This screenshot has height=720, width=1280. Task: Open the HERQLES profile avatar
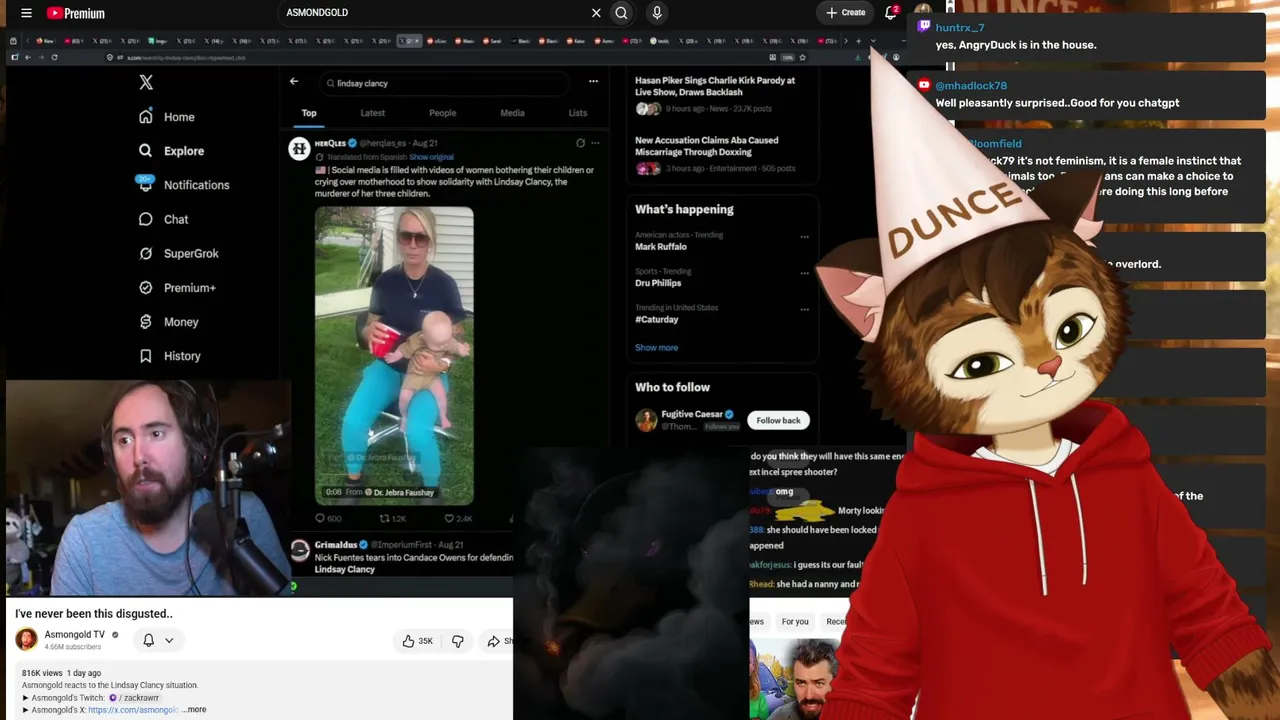(x=299, y=149)
